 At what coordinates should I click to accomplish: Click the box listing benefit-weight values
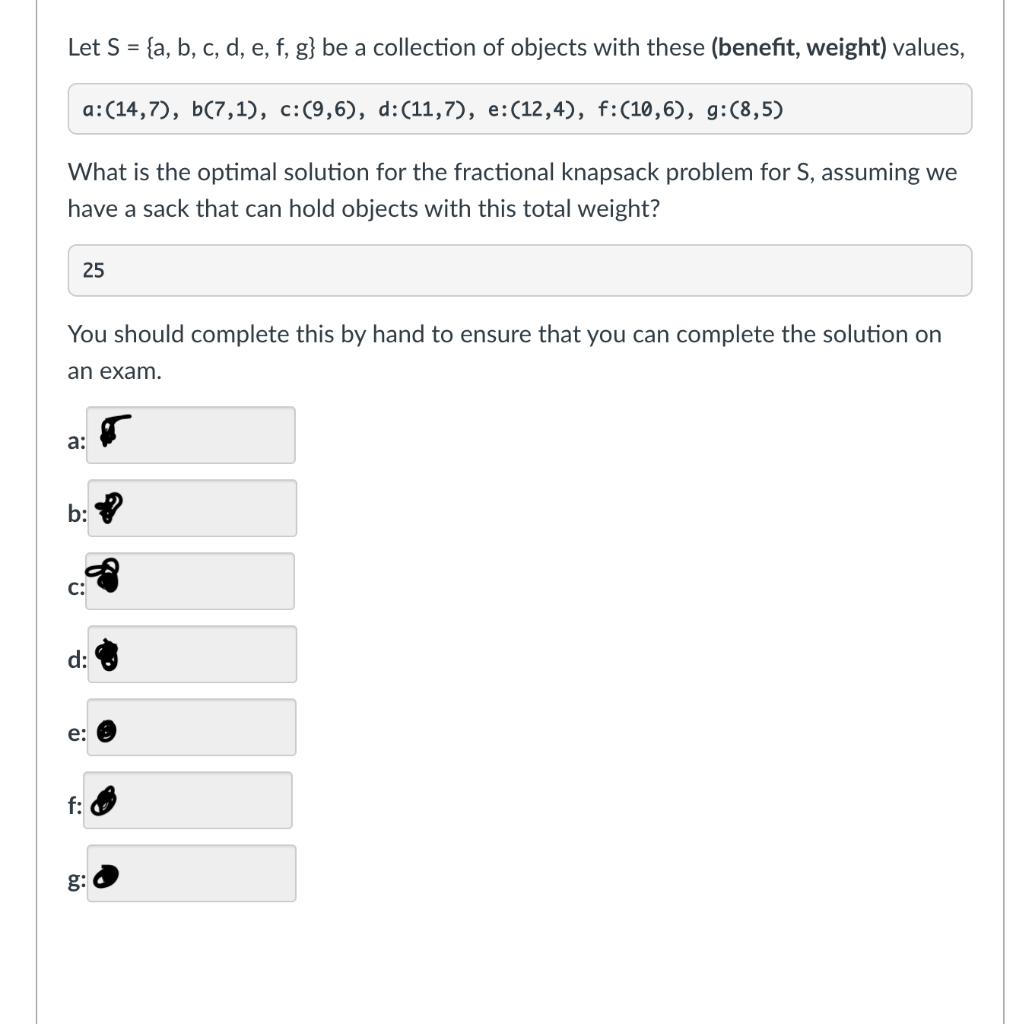(x=520, y=109)
